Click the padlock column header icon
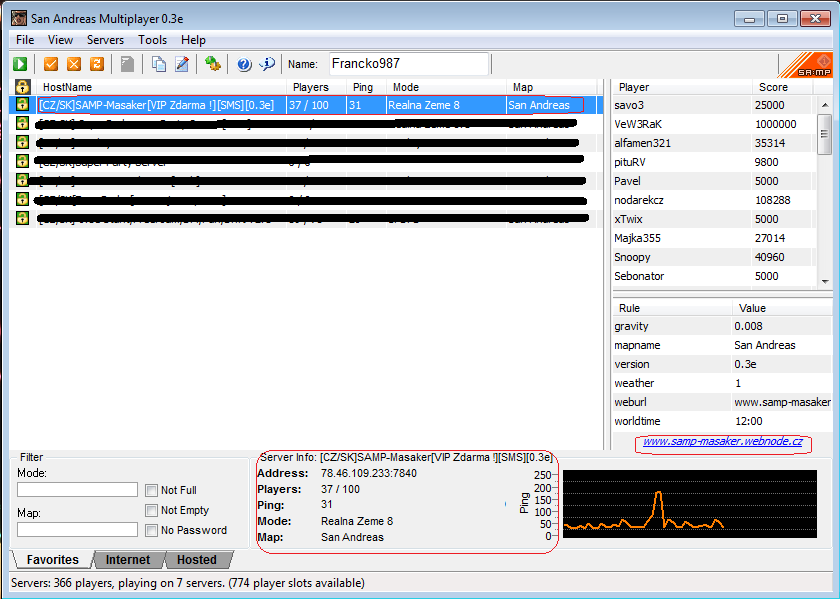This screenshot has height=600, width=840. click(x=22, y=87)
